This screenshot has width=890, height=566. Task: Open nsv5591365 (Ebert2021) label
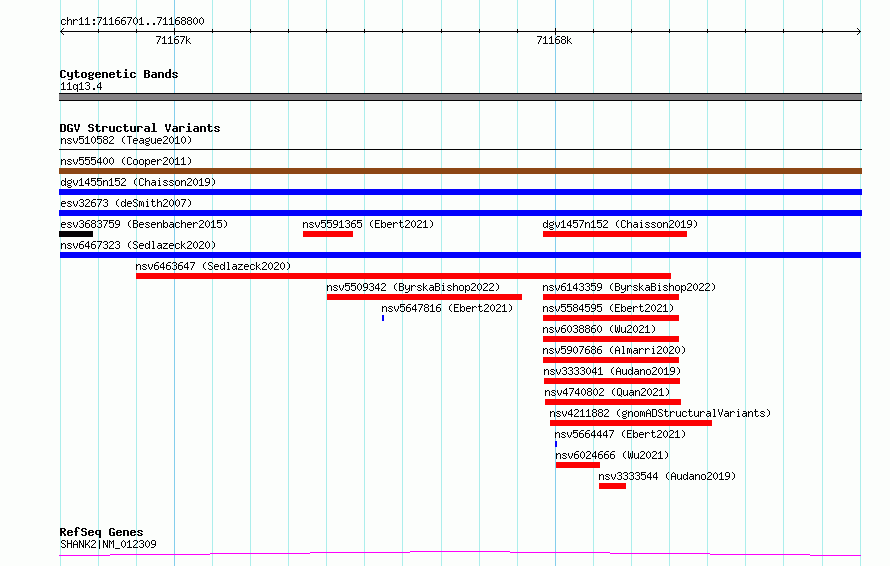(368, 224)
